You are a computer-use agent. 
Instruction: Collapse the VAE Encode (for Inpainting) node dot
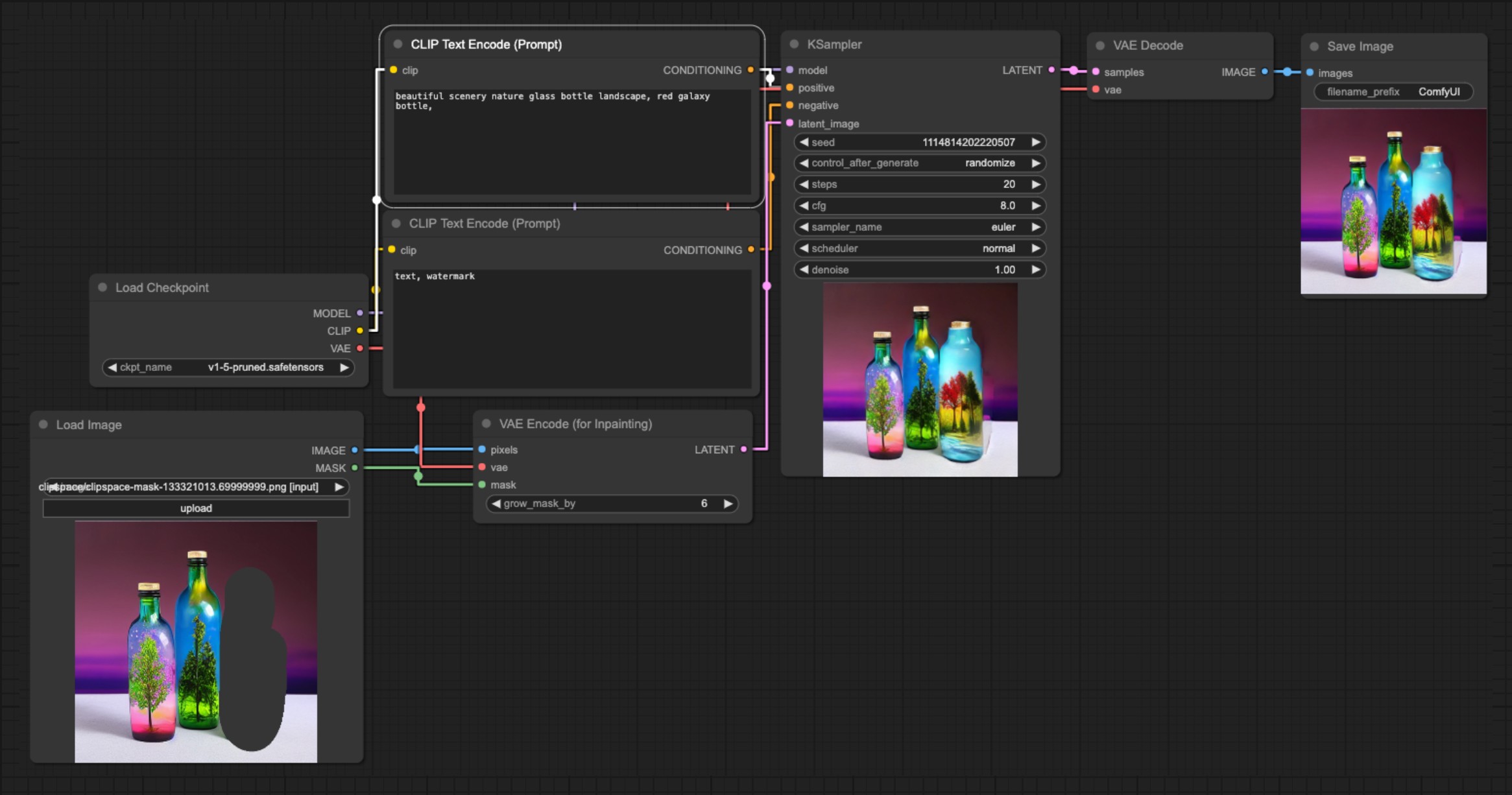click(486, 423)
